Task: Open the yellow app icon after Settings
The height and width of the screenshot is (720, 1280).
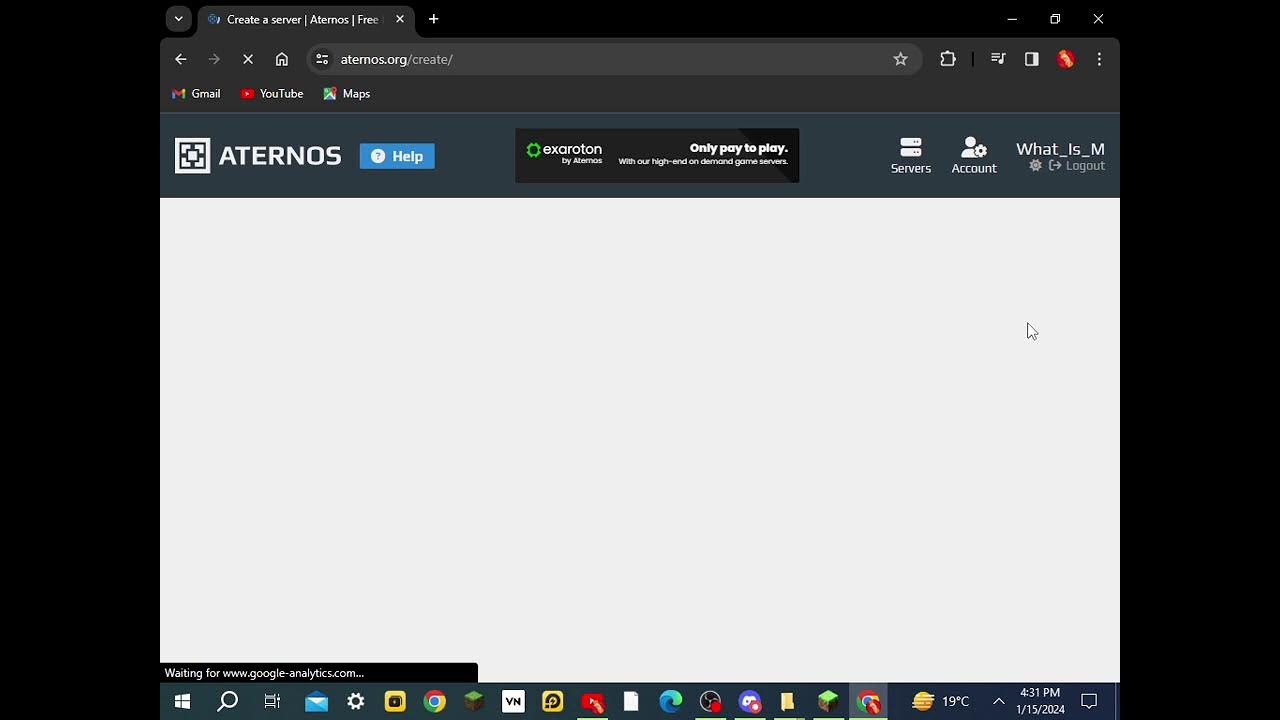Action: pos(395,702)
